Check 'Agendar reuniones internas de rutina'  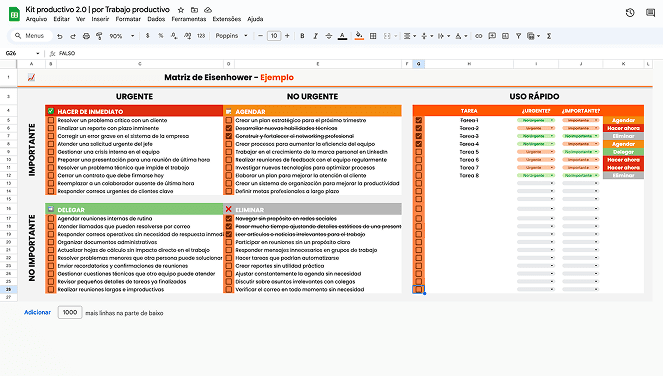coord(51,219)
